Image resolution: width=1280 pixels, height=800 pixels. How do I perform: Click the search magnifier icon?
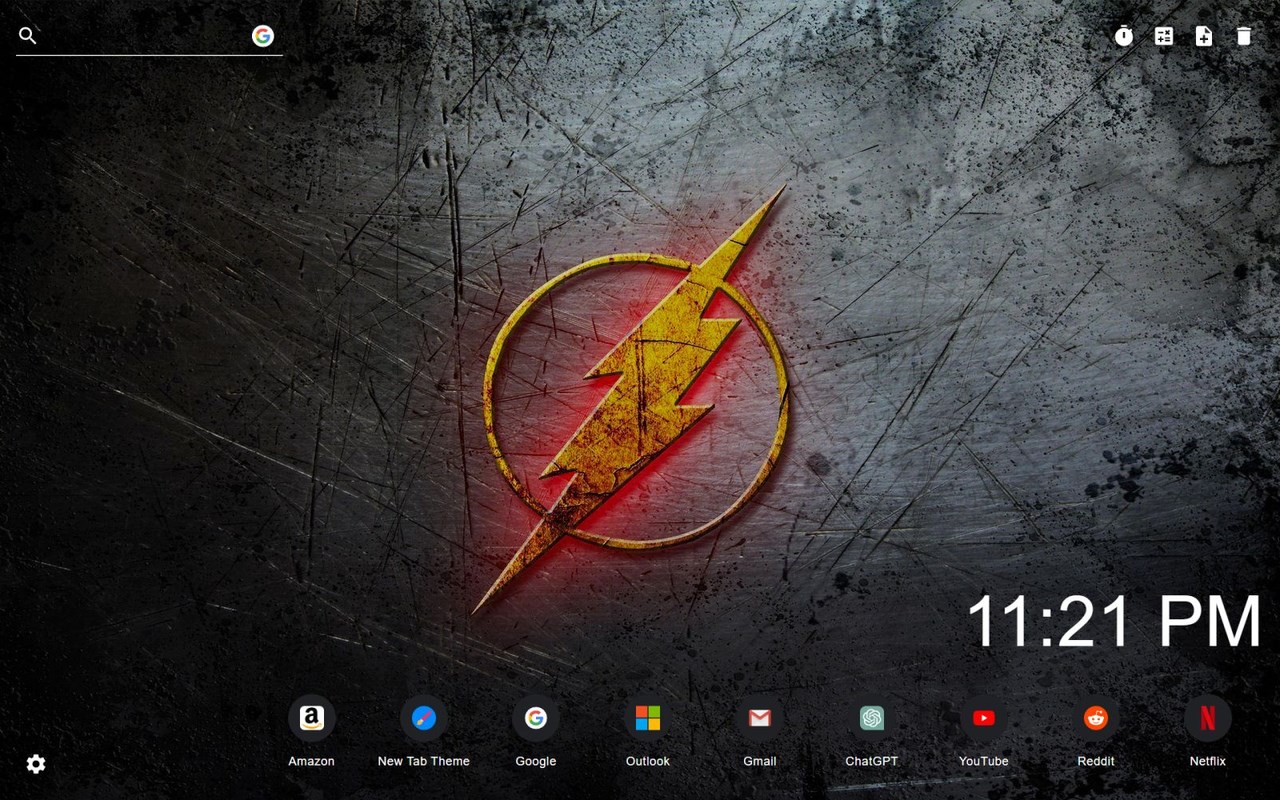coord(28,36)
